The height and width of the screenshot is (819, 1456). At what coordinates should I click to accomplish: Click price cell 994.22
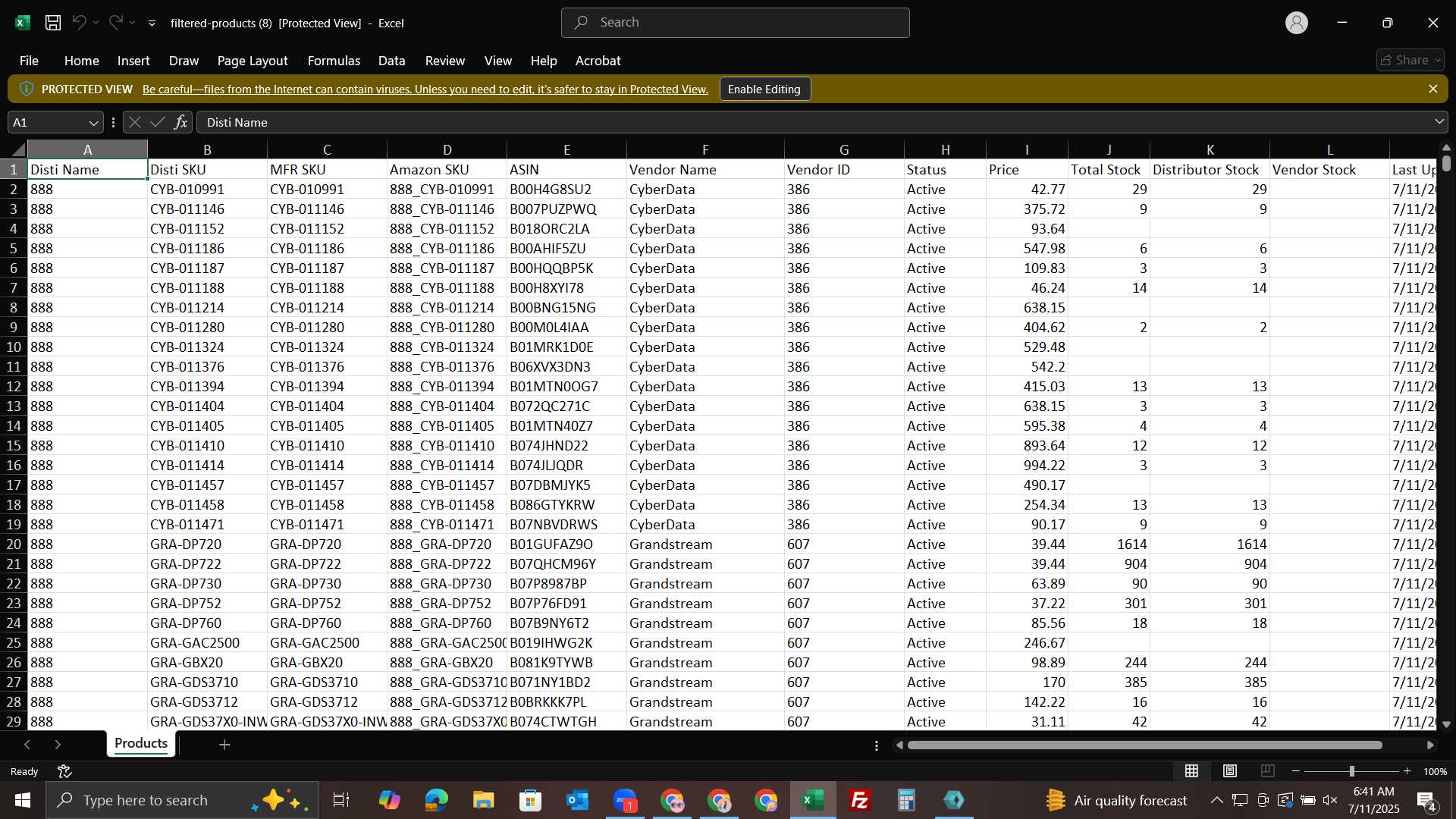point(1027,466)
